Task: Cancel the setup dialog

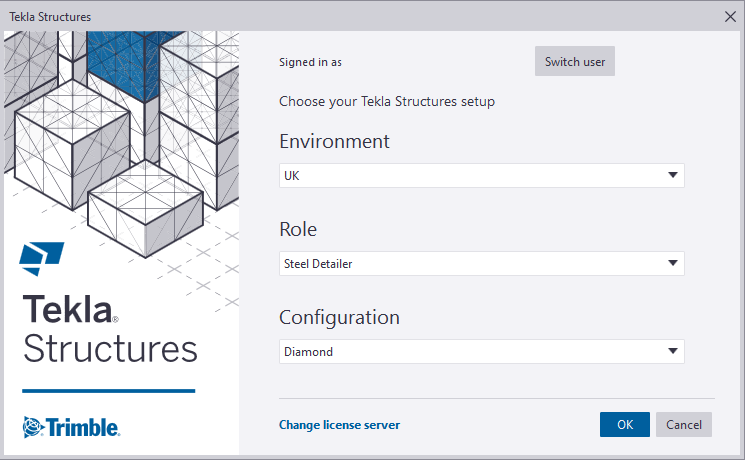Action: click(683, 424)
